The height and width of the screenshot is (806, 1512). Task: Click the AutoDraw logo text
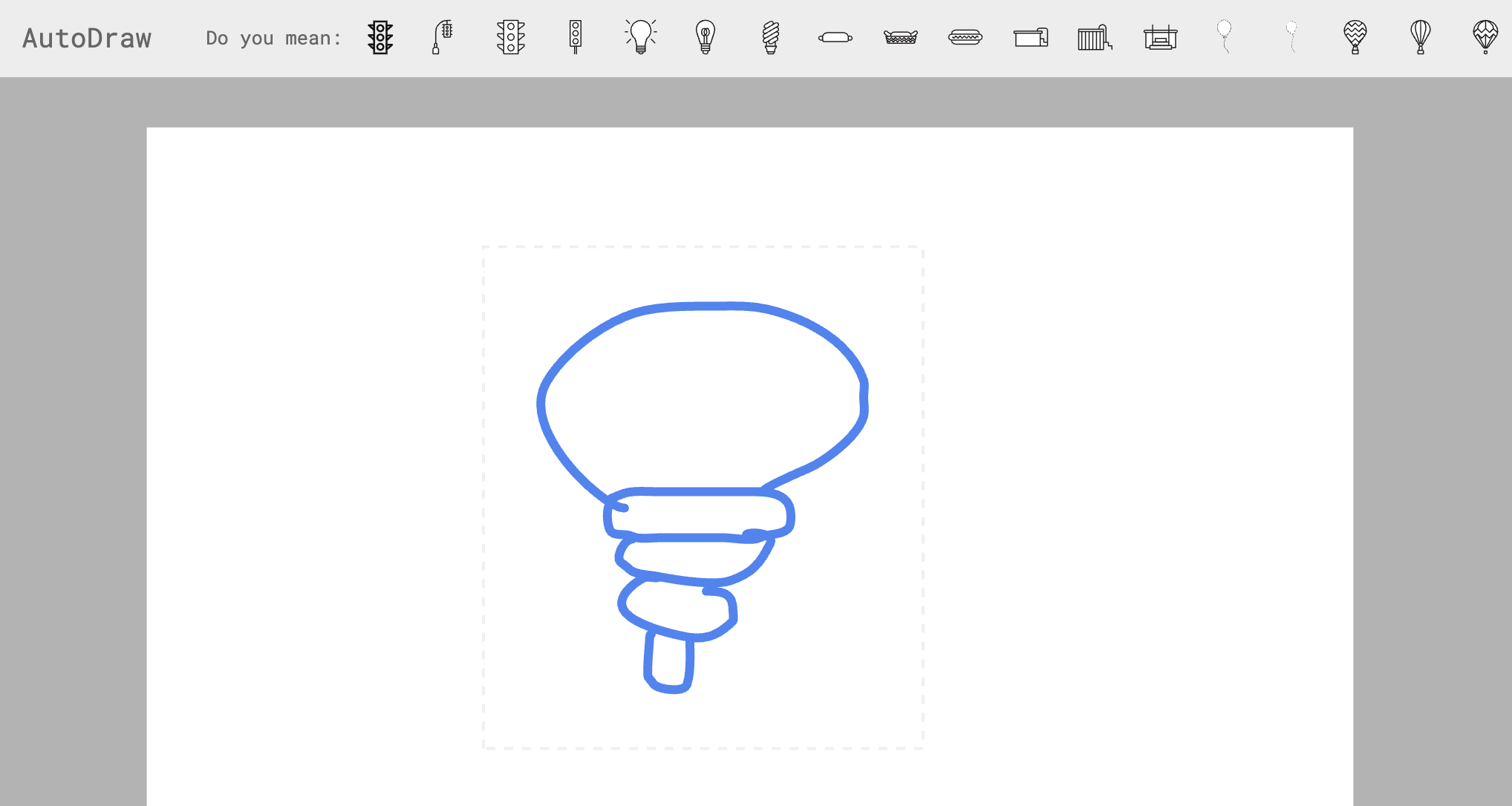click(x=87, y=39)
